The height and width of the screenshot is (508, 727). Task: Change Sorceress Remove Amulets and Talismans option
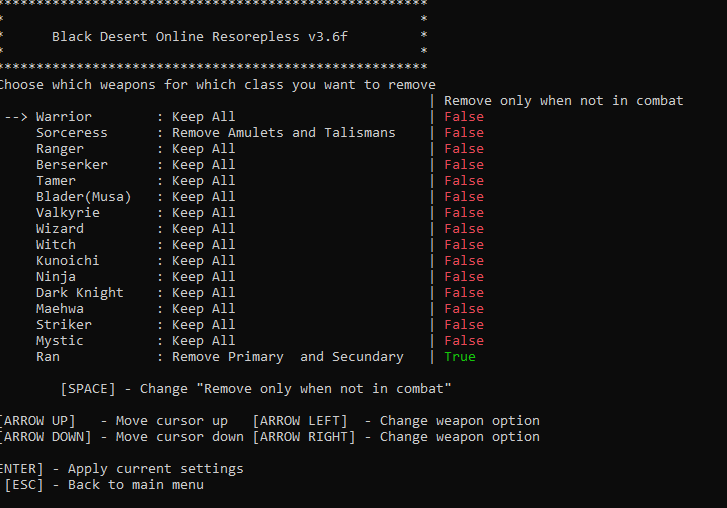click(x=284, y=133)
